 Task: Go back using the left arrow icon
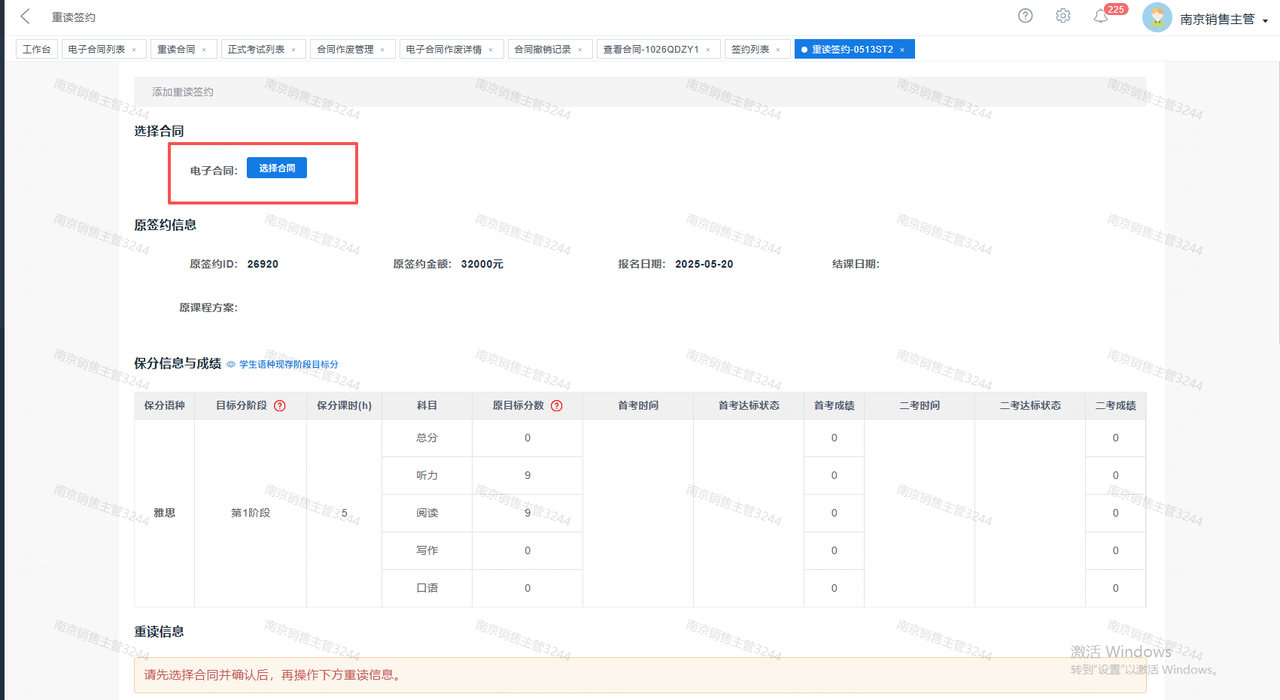click(x=25, y=17)
